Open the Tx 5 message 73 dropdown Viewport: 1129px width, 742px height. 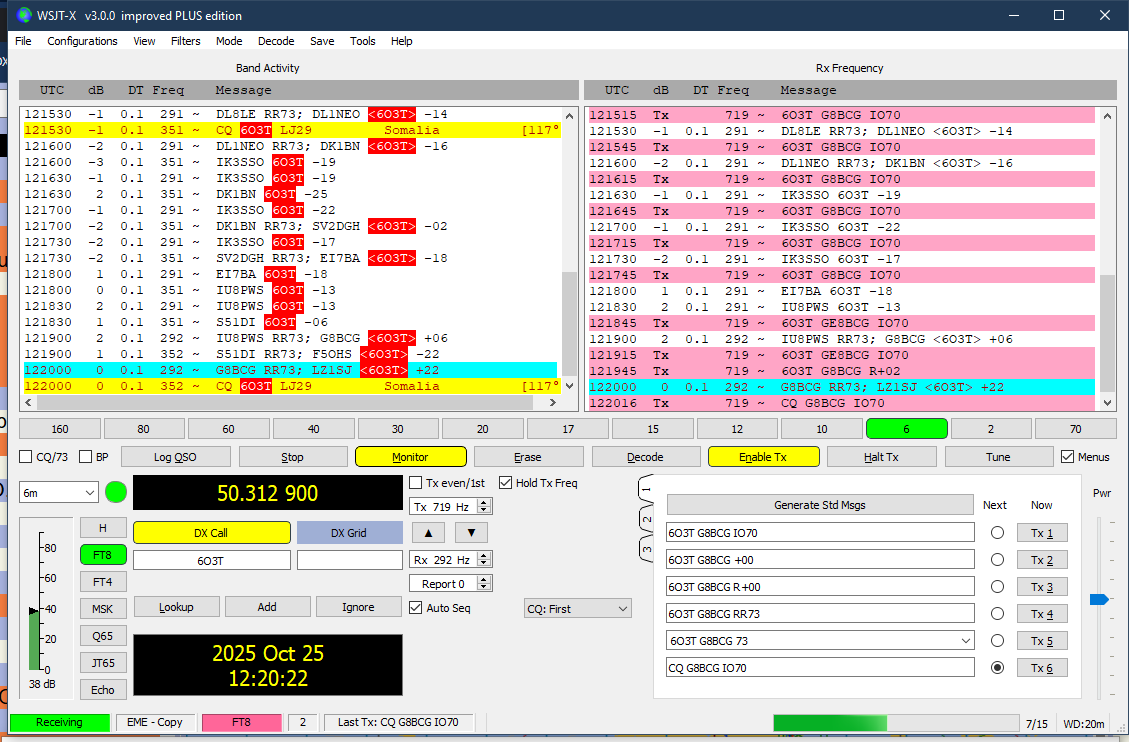click(964, 641)
